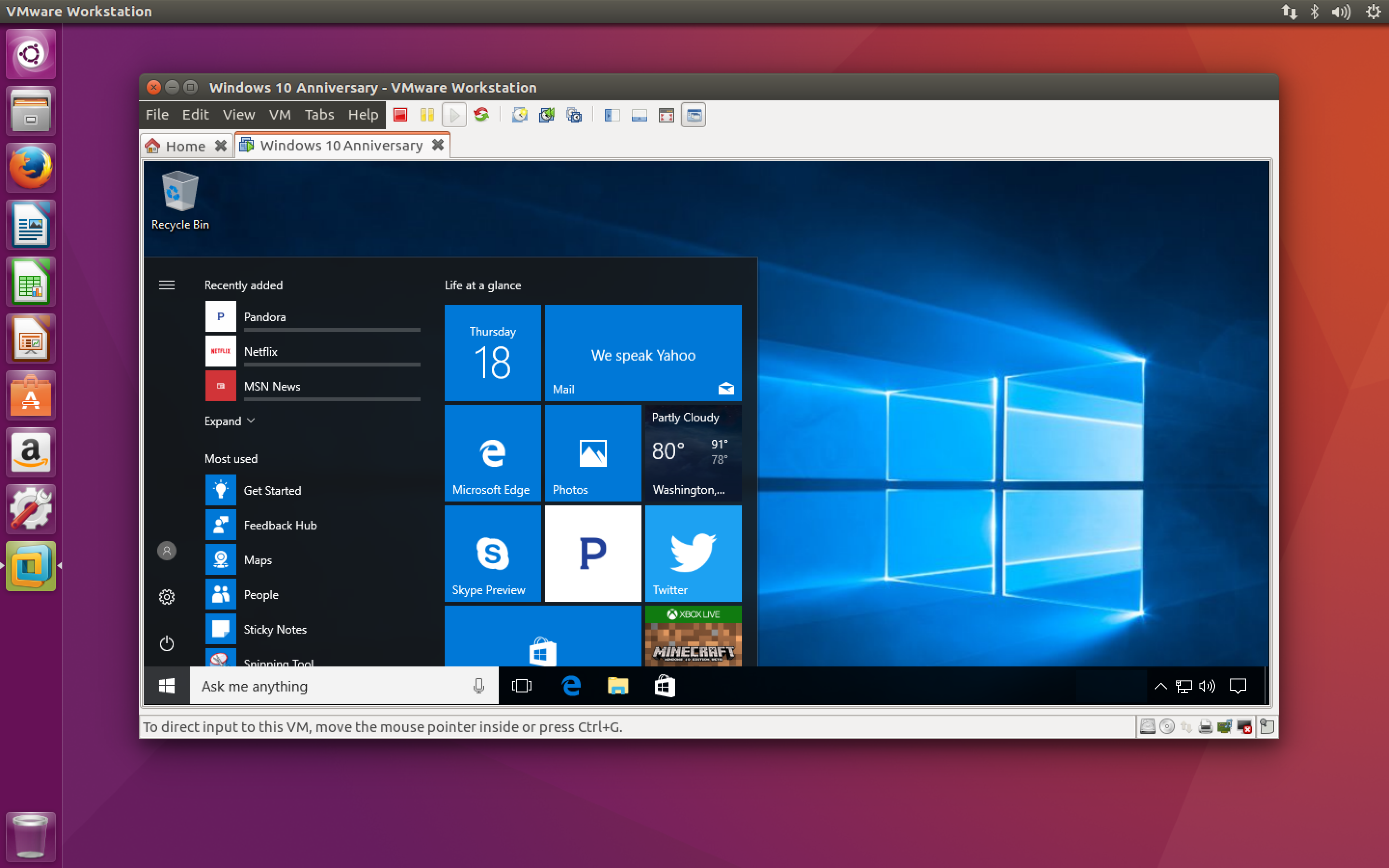Click the Get Started app button
1389x868 pixels.
(x=270, y=490)
